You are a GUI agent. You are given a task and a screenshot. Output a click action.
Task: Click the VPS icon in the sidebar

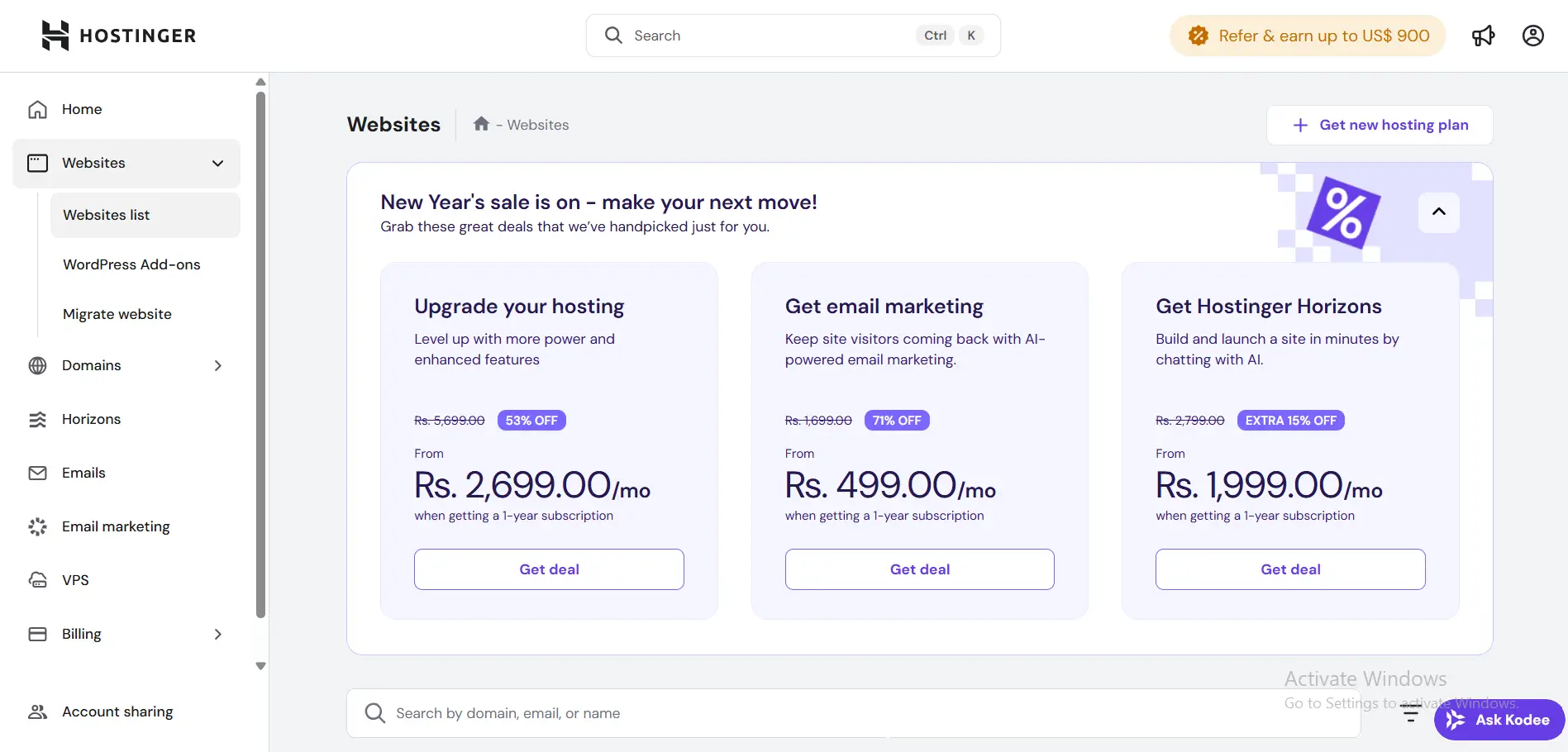37,579
